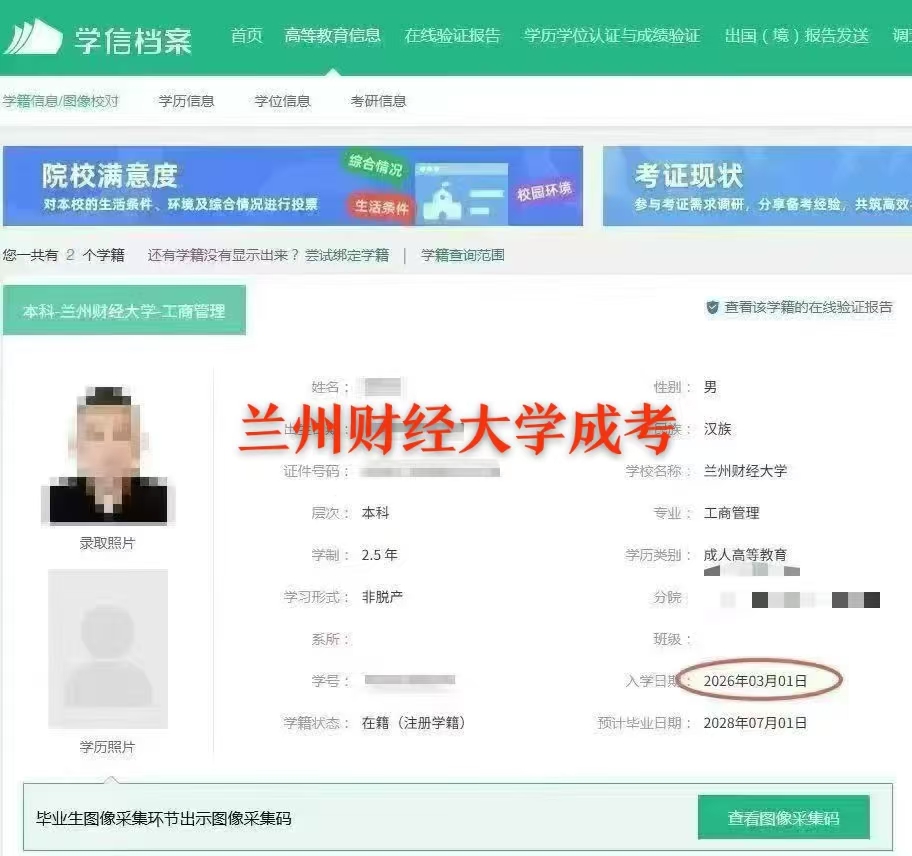Click the shield icon beside 在线验证报告 link
Viewport: 912px width, 856px height.
[712, 308]
